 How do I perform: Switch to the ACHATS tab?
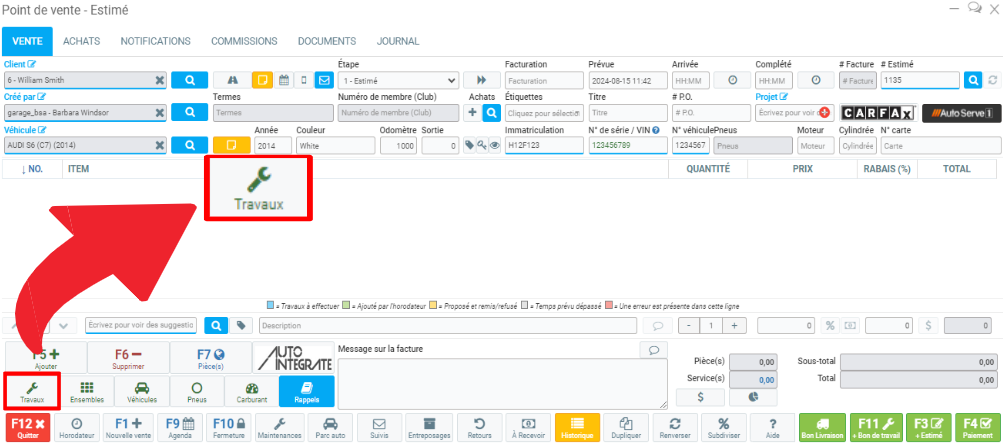coord(81,41)
